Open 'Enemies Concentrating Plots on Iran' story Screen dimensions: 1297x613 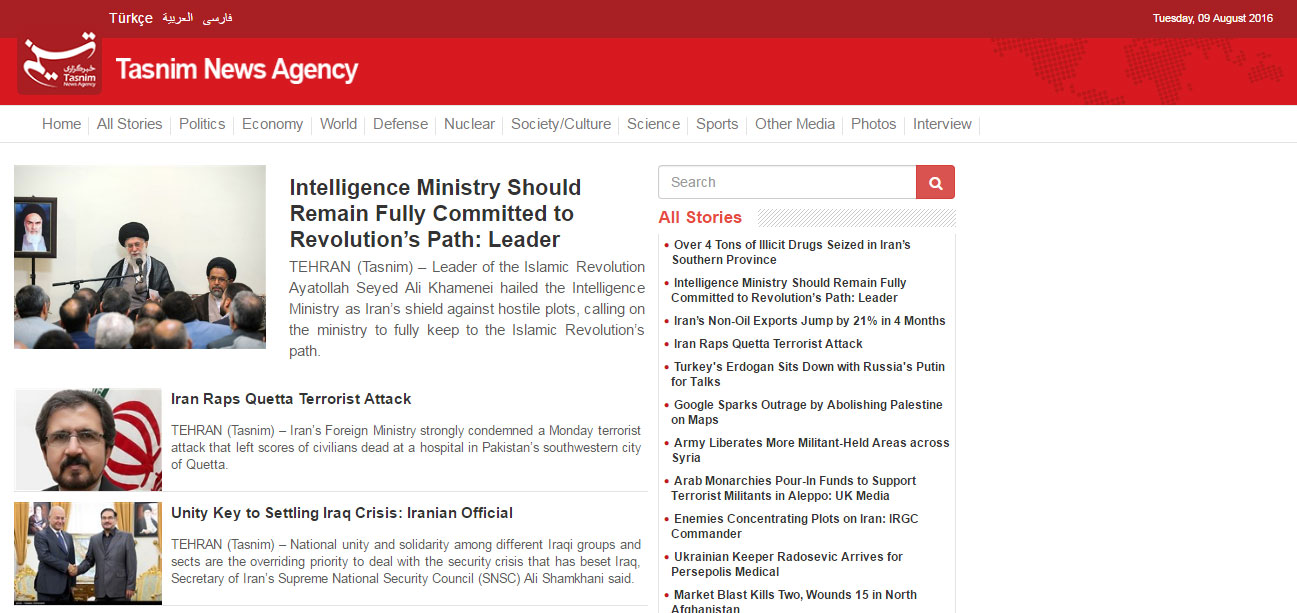795,526
